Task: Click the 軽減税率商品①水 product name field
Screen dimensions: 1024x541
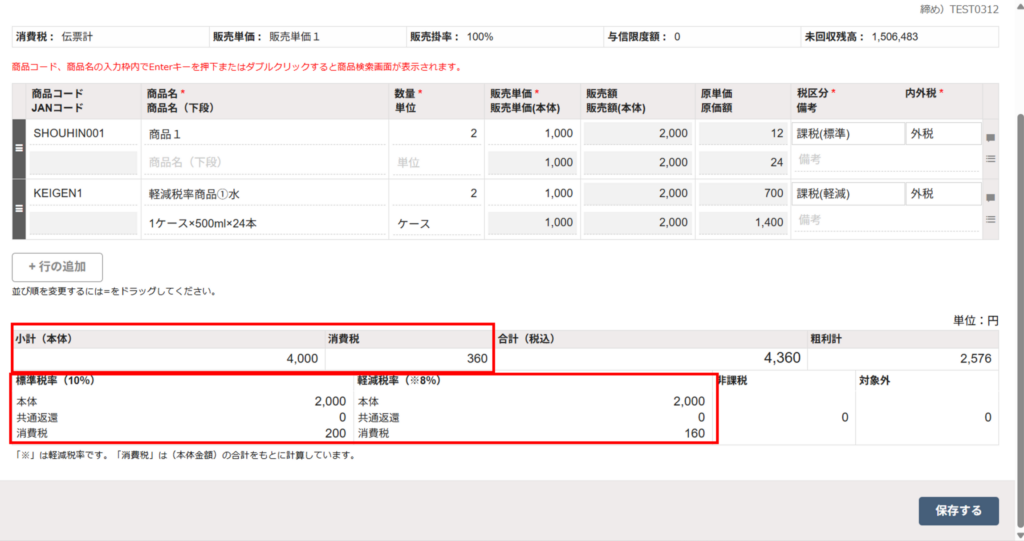Action: coord(265,194)
